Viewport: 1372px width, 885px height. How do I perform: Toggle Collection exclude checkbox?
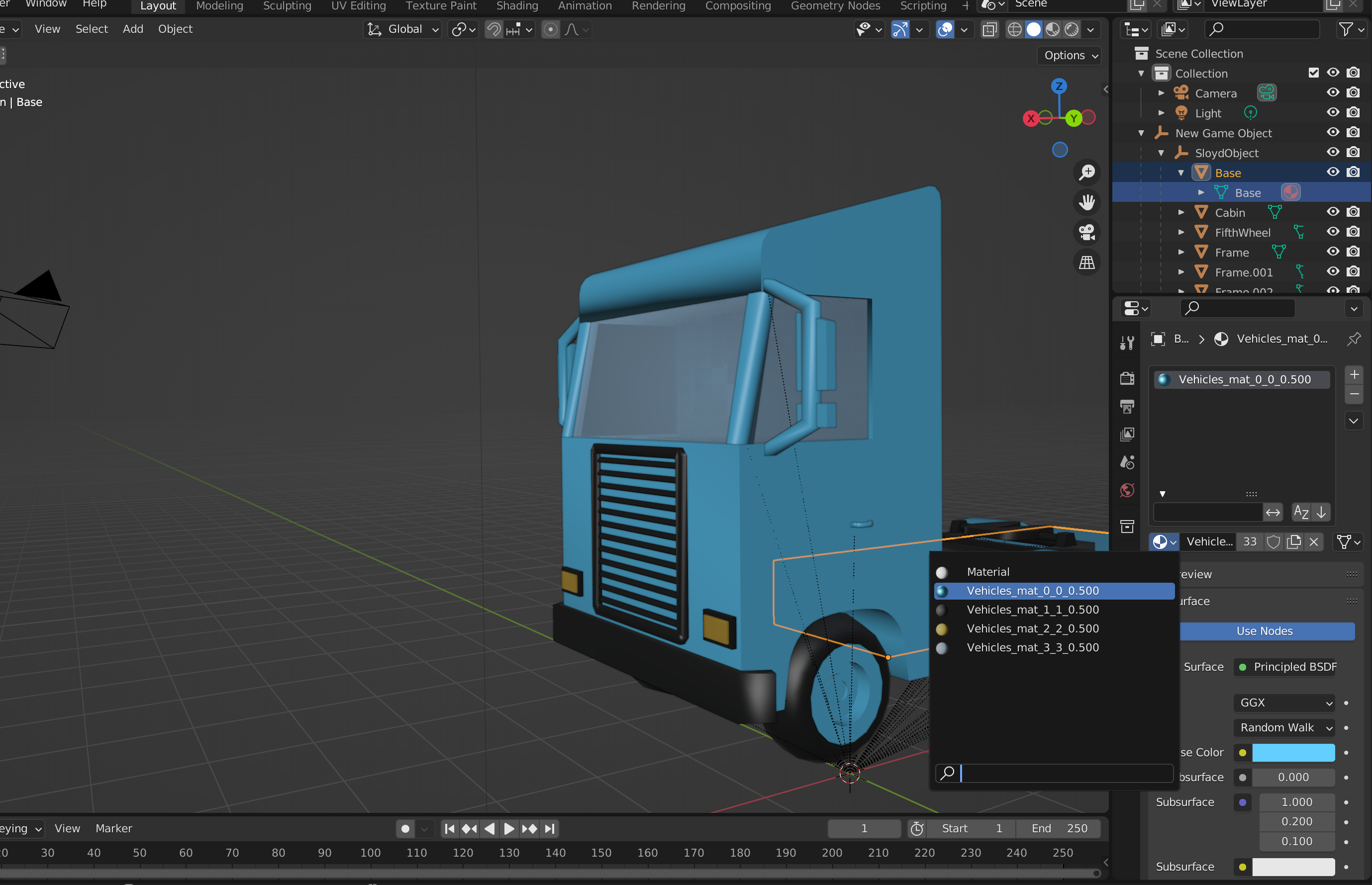[1313, 73]
